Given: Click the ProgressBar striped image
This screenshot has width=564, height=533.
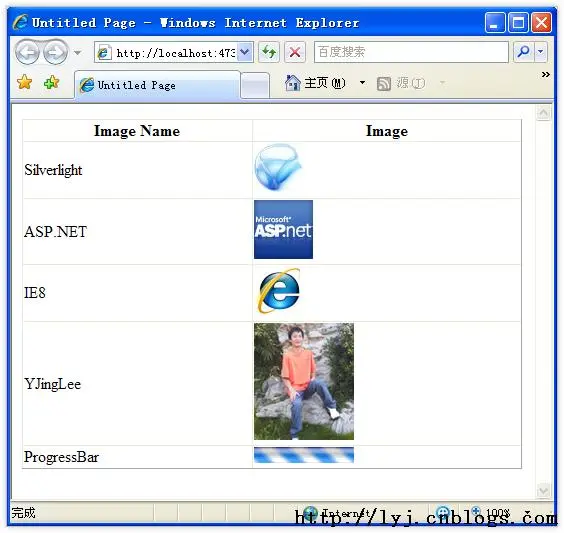Looking at the screenshot, I should click(x=304, y=455).
